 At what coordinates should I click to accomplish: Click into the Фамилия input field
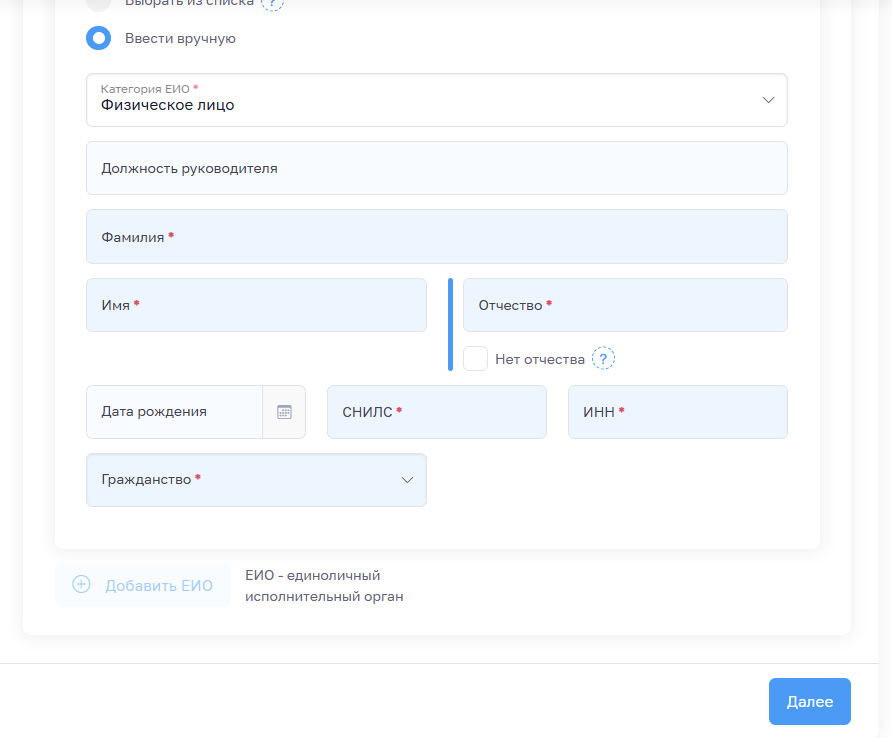pos(436,237)
